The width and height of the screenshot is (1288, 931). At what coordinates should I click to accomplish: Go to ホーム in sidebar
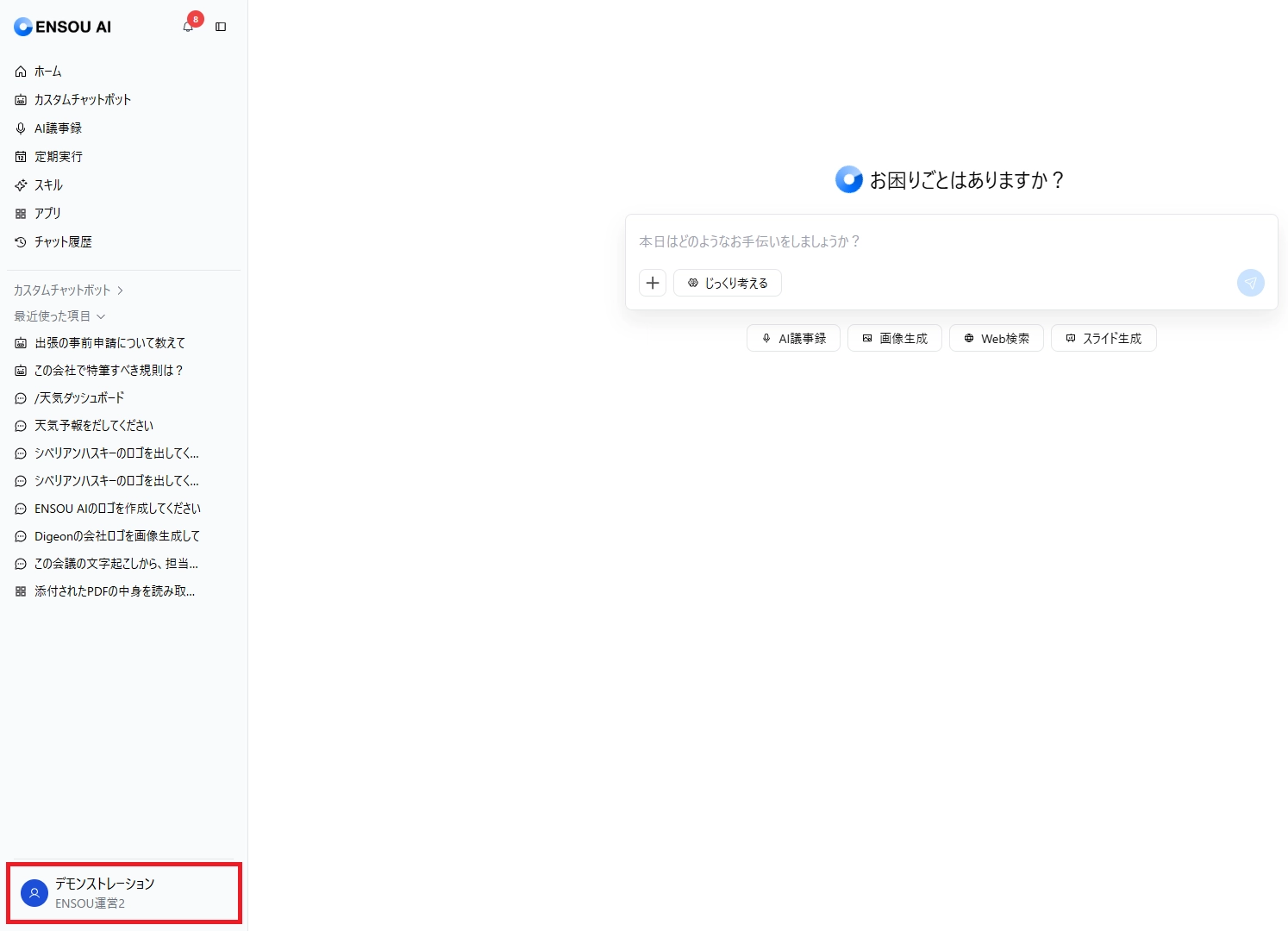(x=123, y=72)
